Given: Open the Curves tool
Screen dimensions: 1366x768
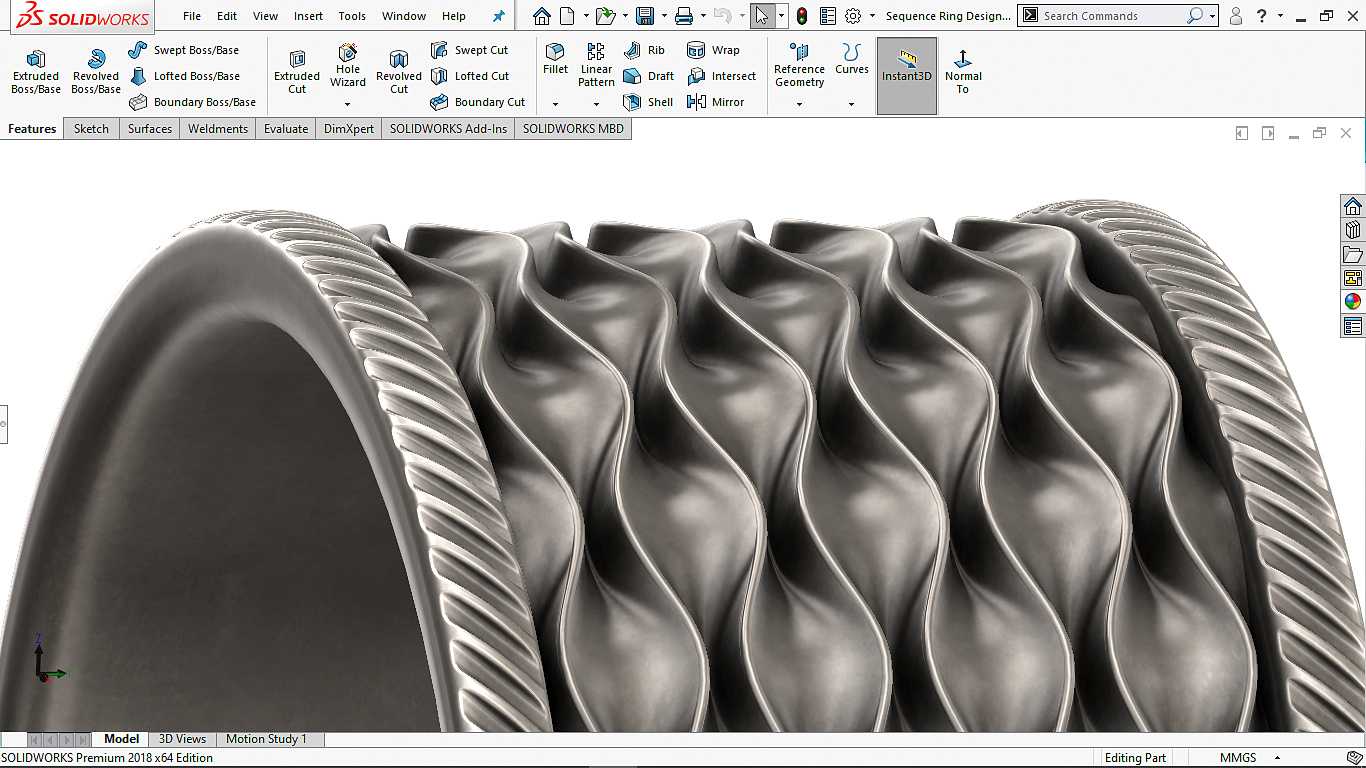Looking at the screenshot, I should pos(852,60).
